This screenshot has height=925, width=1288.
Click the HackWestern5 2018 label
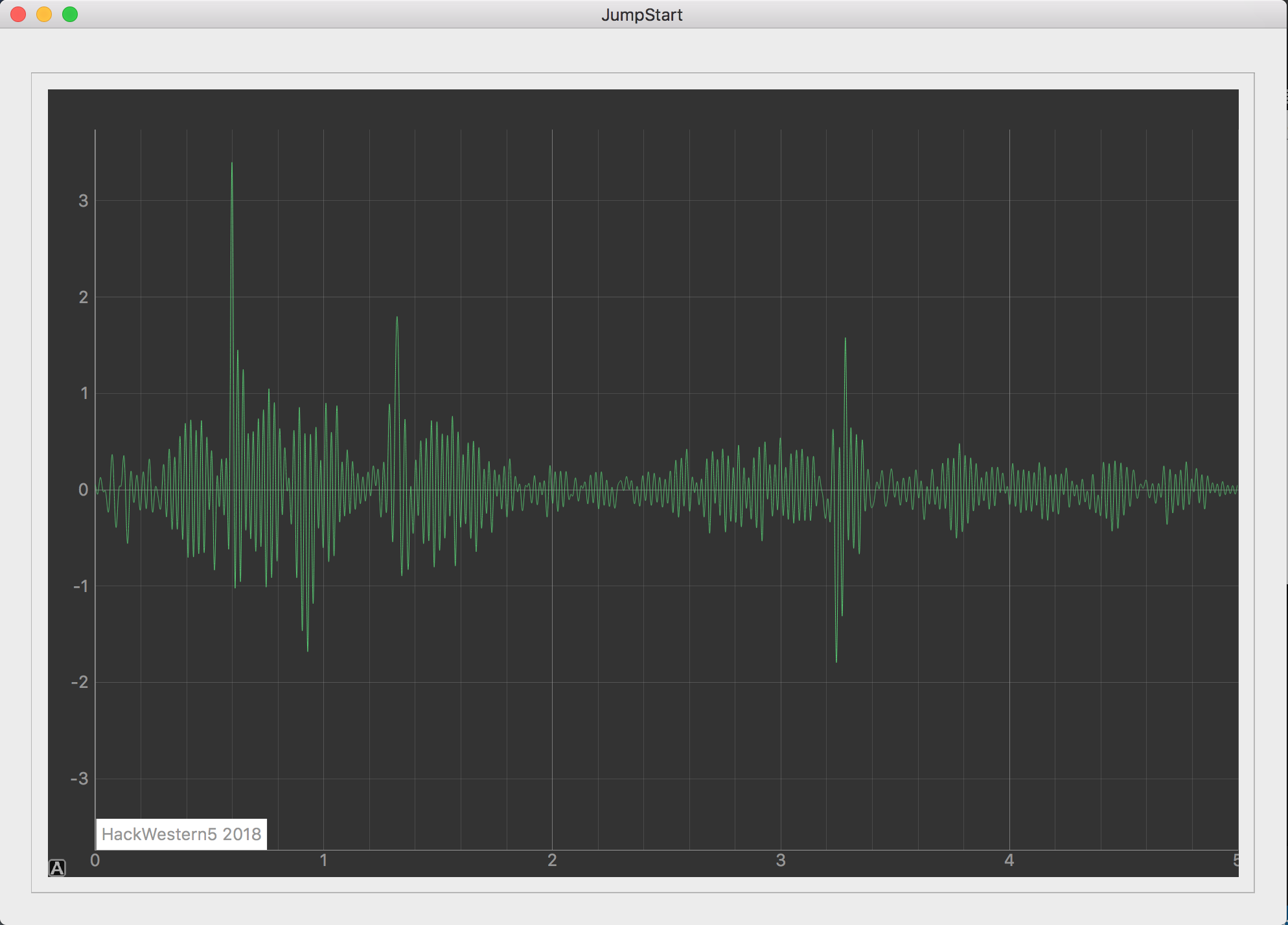click(181, 834)
